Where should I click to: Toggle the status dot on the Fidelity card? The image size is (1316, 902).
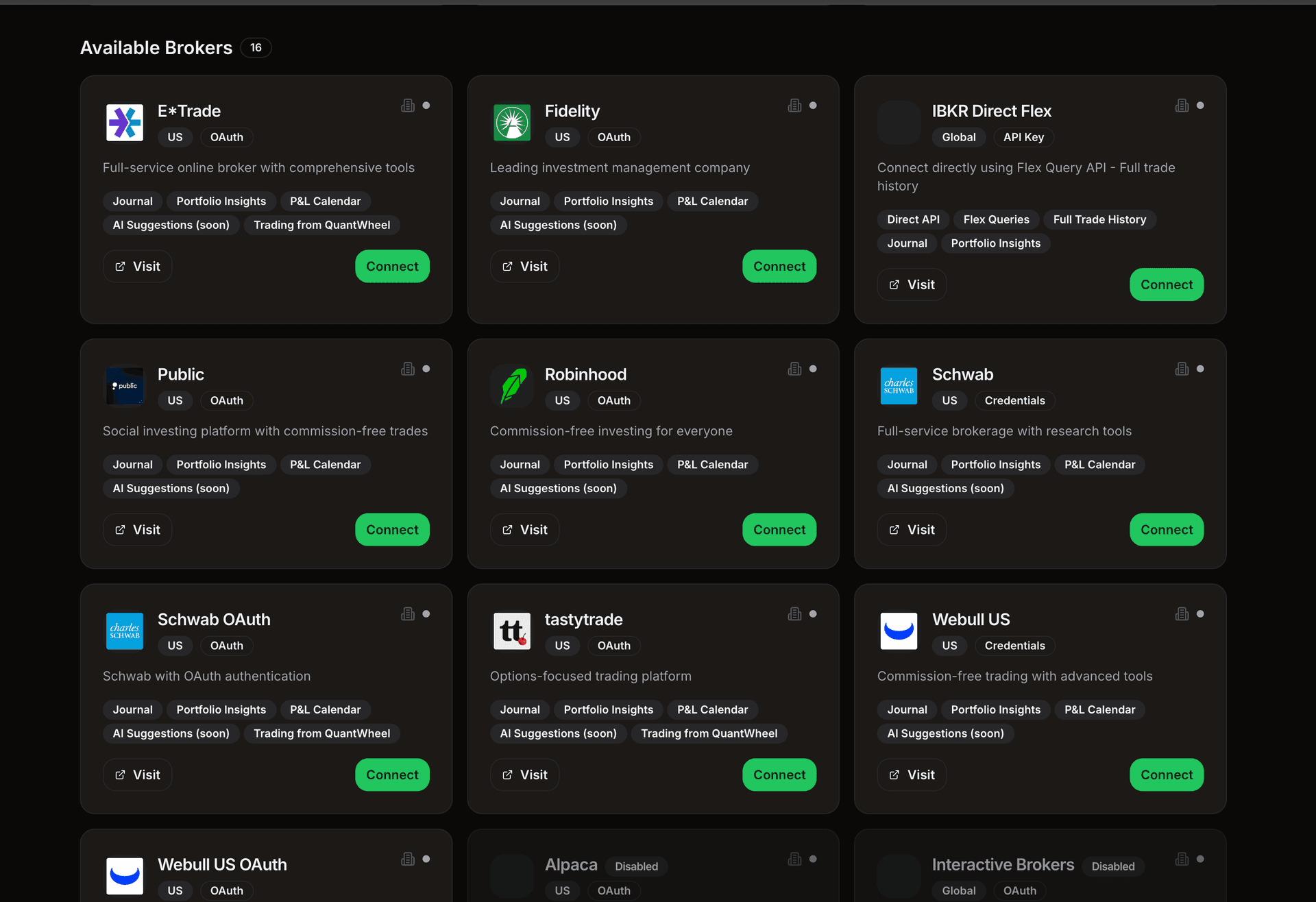click(814, 105)
